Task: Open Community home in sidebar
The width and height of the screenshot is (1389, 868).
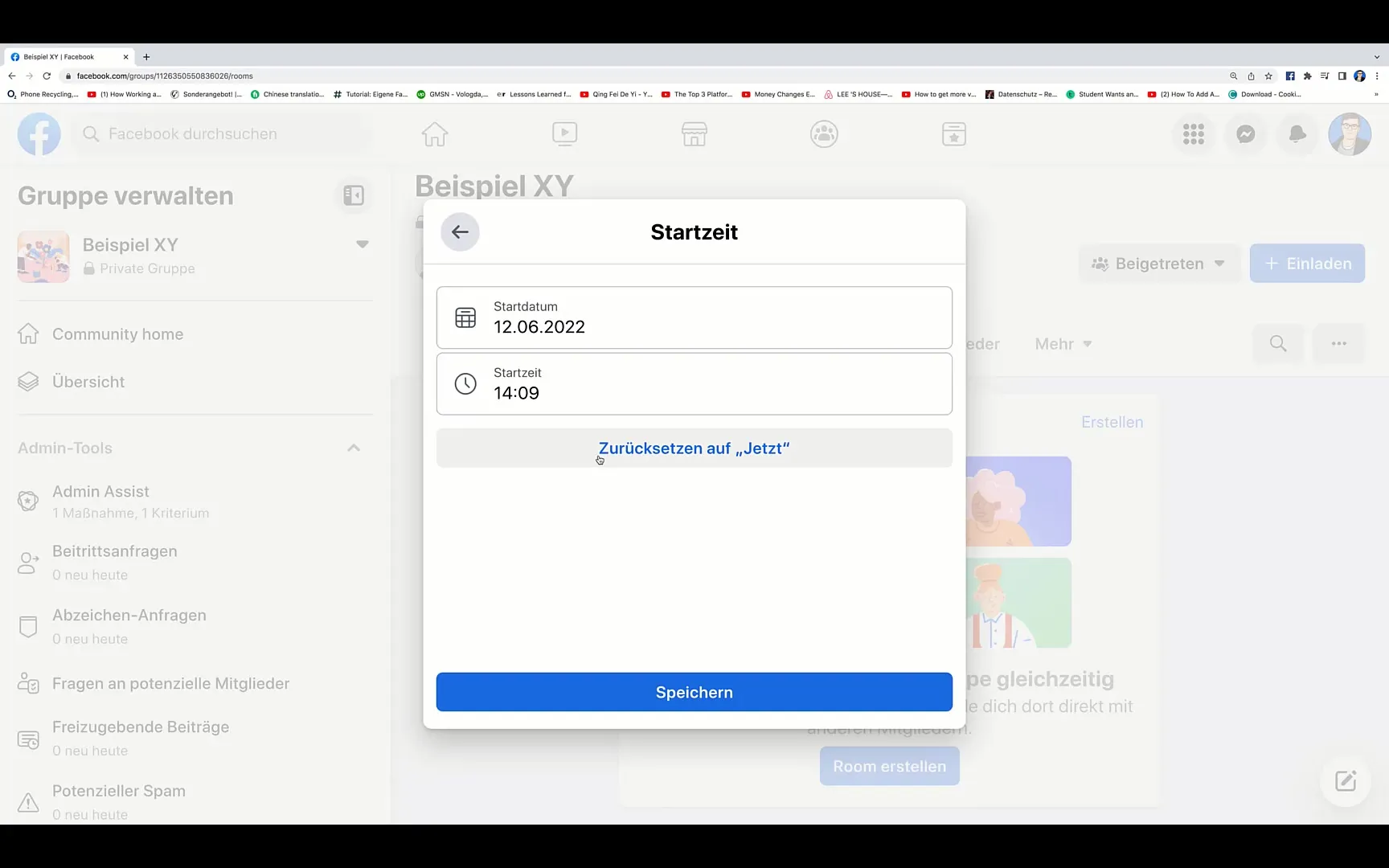Action: 195,334
